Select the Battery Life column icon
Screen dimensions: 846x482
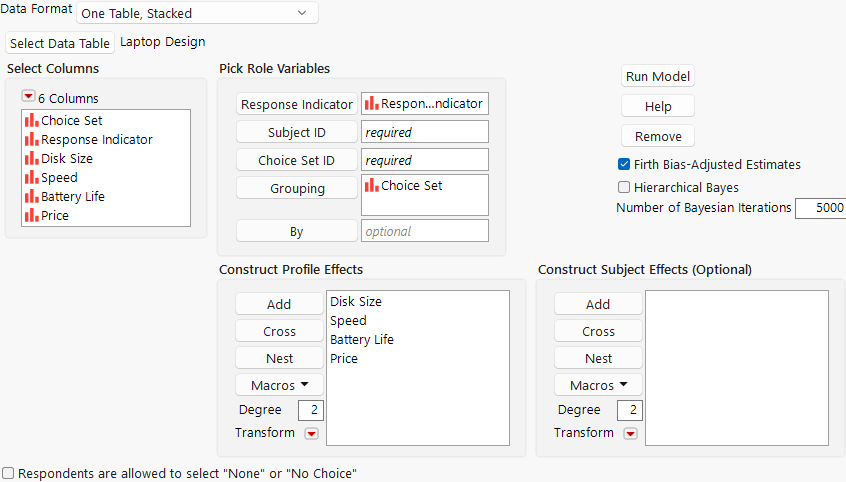click(x=32, y=196)
